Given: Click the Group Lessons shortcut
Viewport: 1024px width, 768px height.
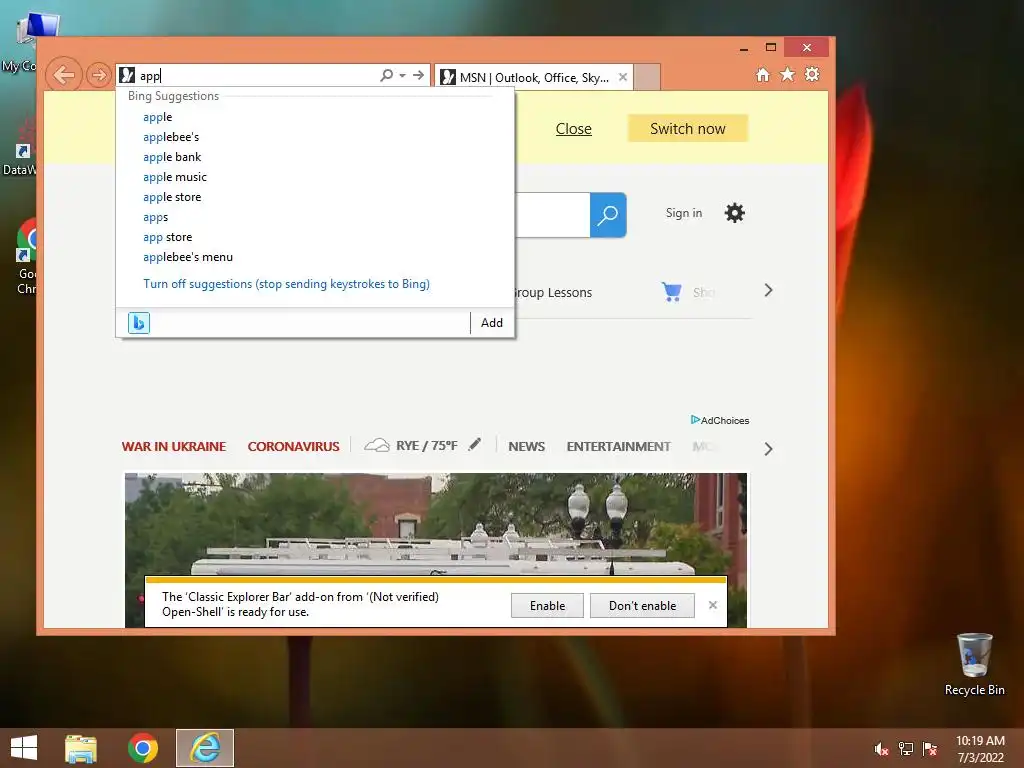Looking at the screenshot, I should pos(553,293).
